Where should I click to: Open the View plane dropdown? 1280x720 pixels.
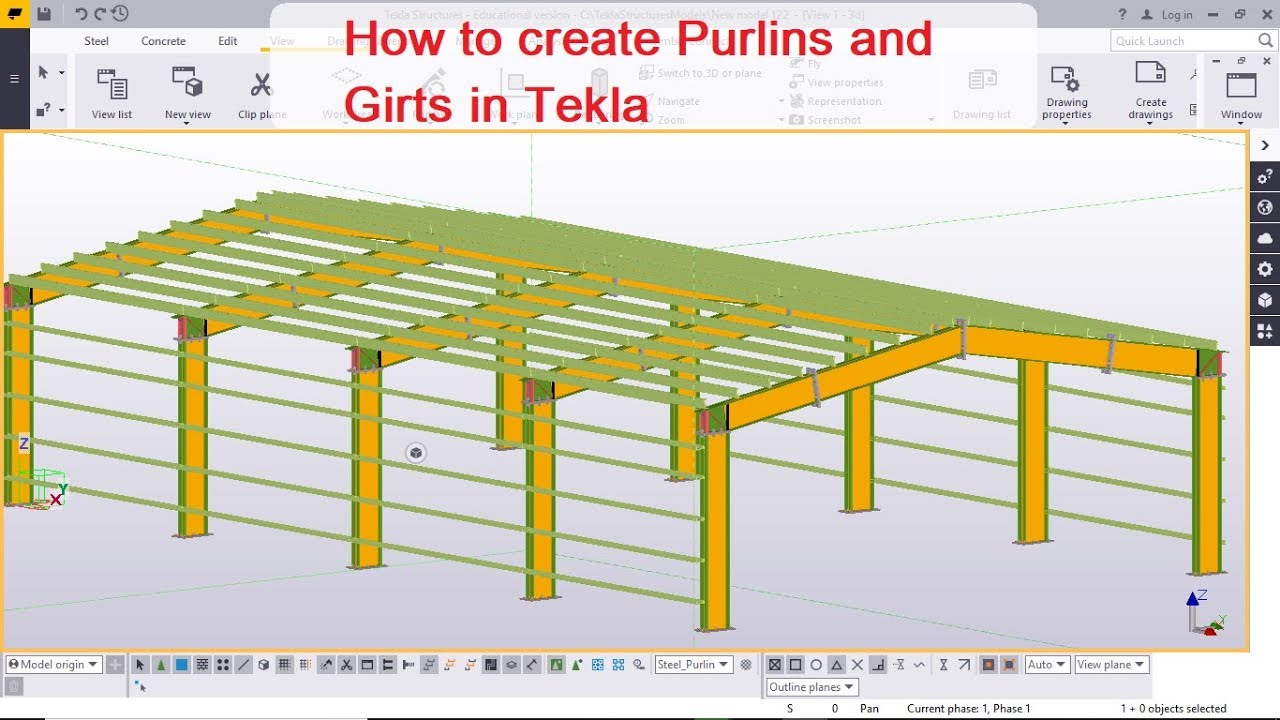[1111, 664]
